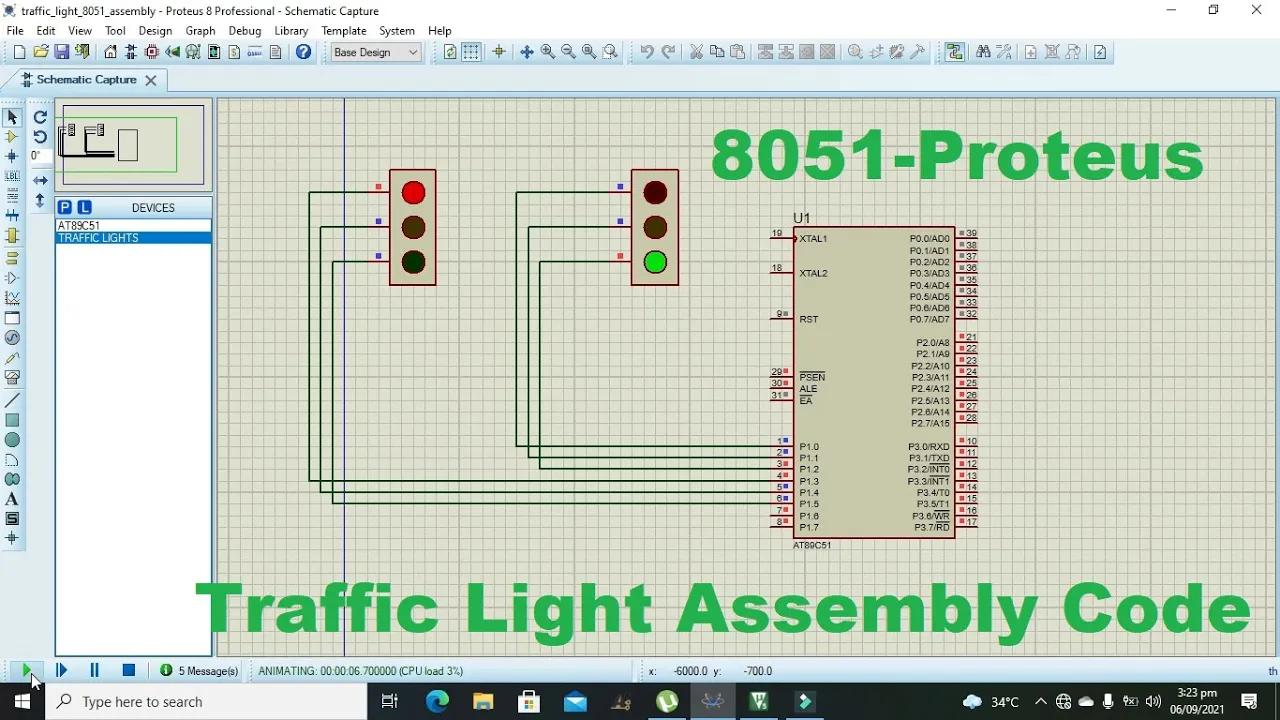Screen dimensions: 1280x720
Task: Toggle the grid display in the toolbar
Action: tap(471, 52)
